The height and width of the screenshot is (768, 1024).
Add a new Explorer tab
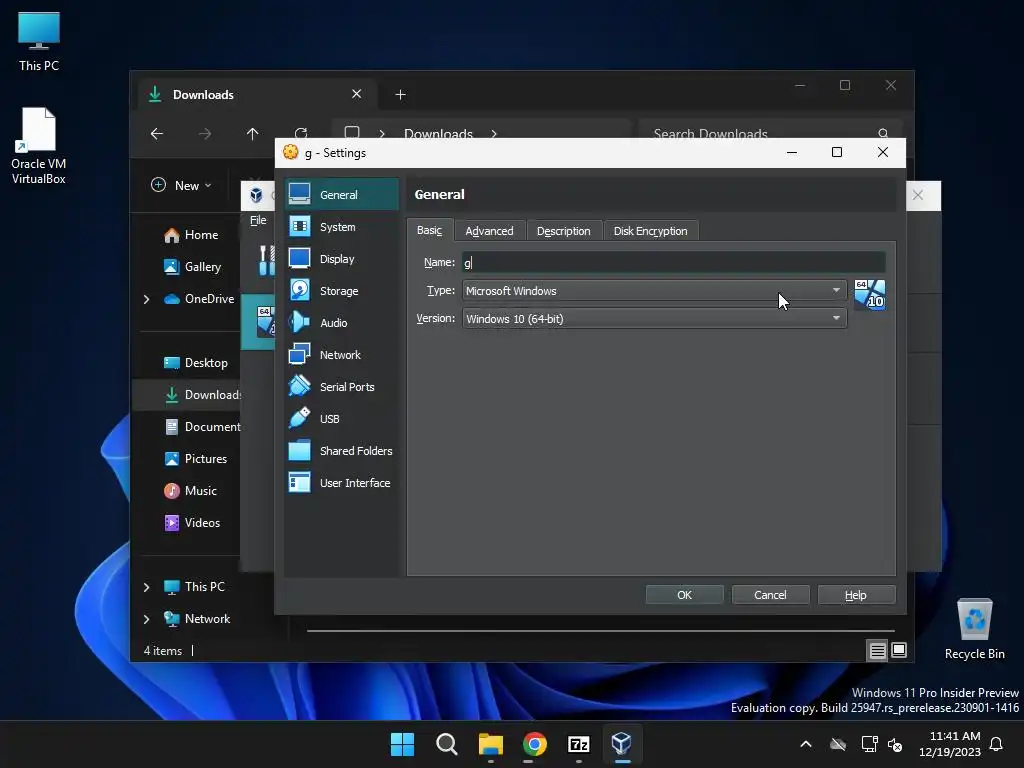click(x=400, y=95)
